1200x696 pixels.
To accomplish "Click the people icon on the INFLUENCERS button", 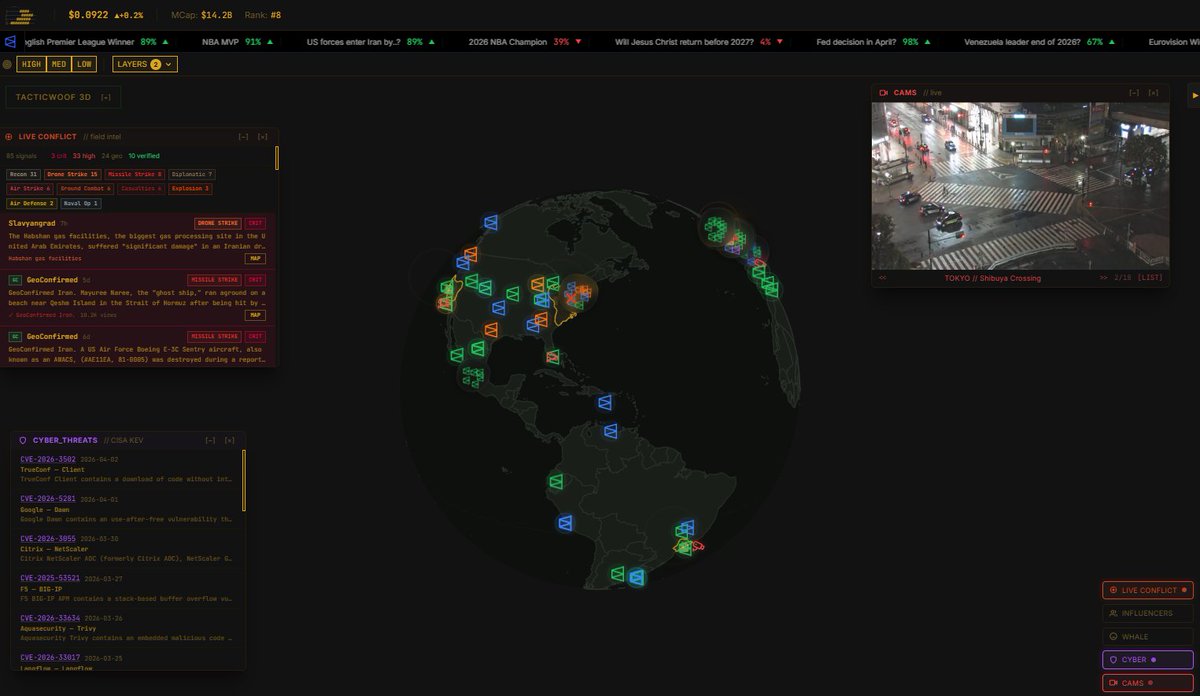I will tap(1113, 613).
